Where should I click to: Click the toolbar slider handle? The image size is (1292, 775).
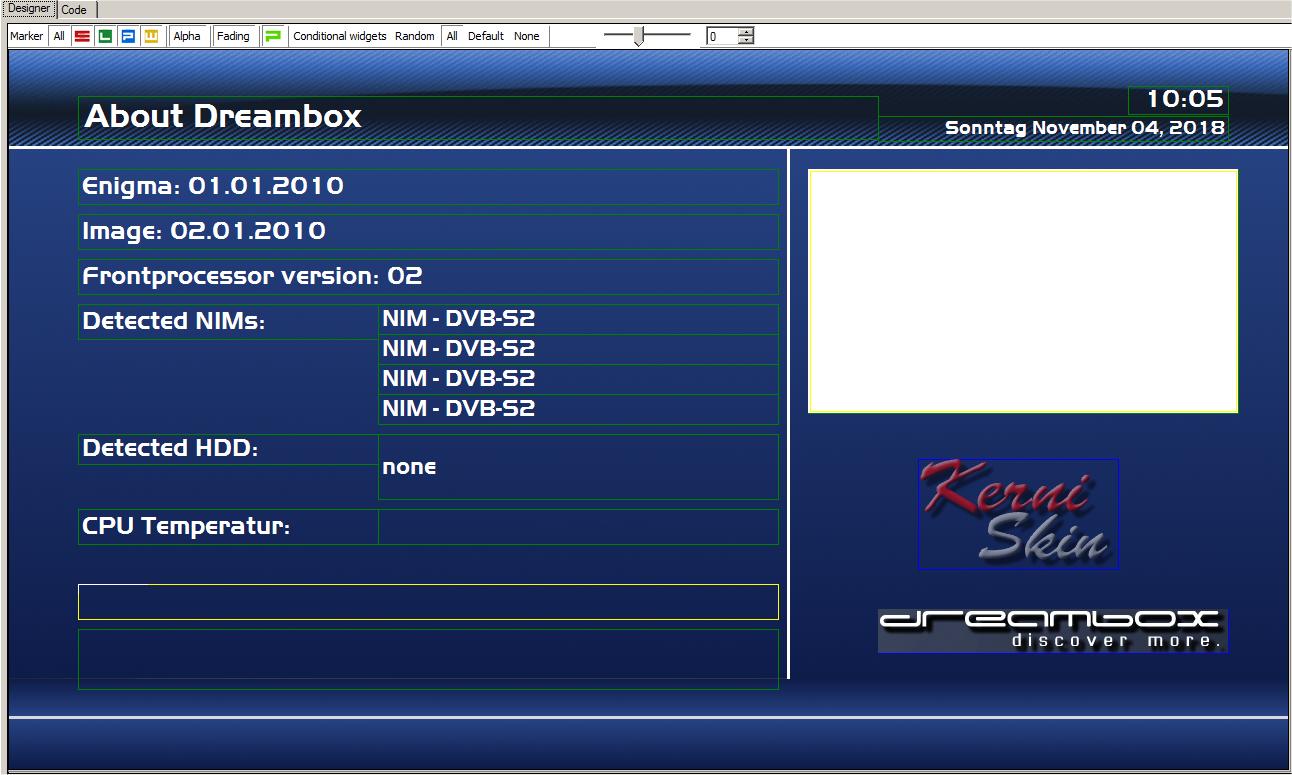coord(639,36)
